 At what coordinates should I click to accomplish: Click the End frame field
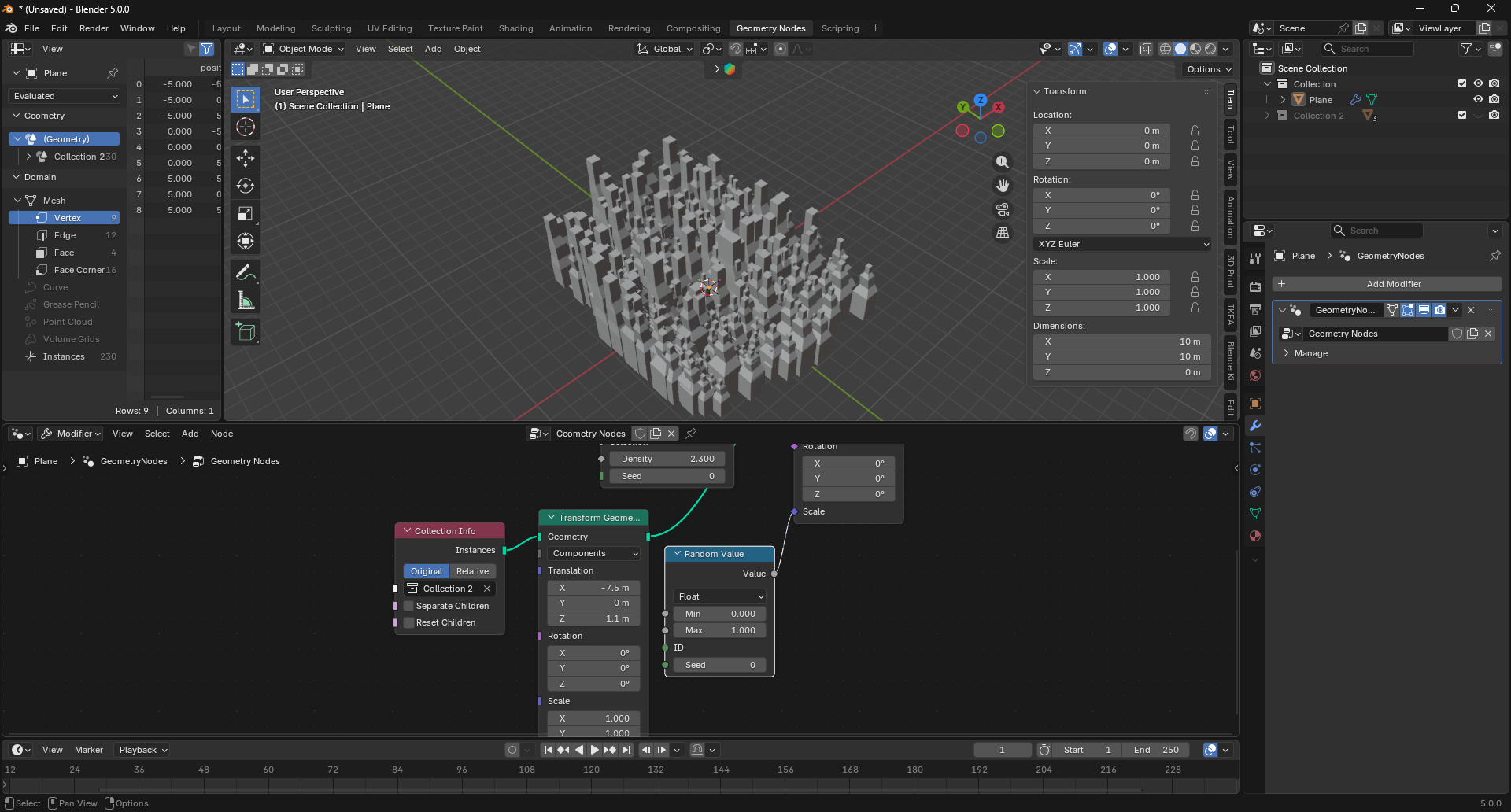click(x=1156, y=750)
